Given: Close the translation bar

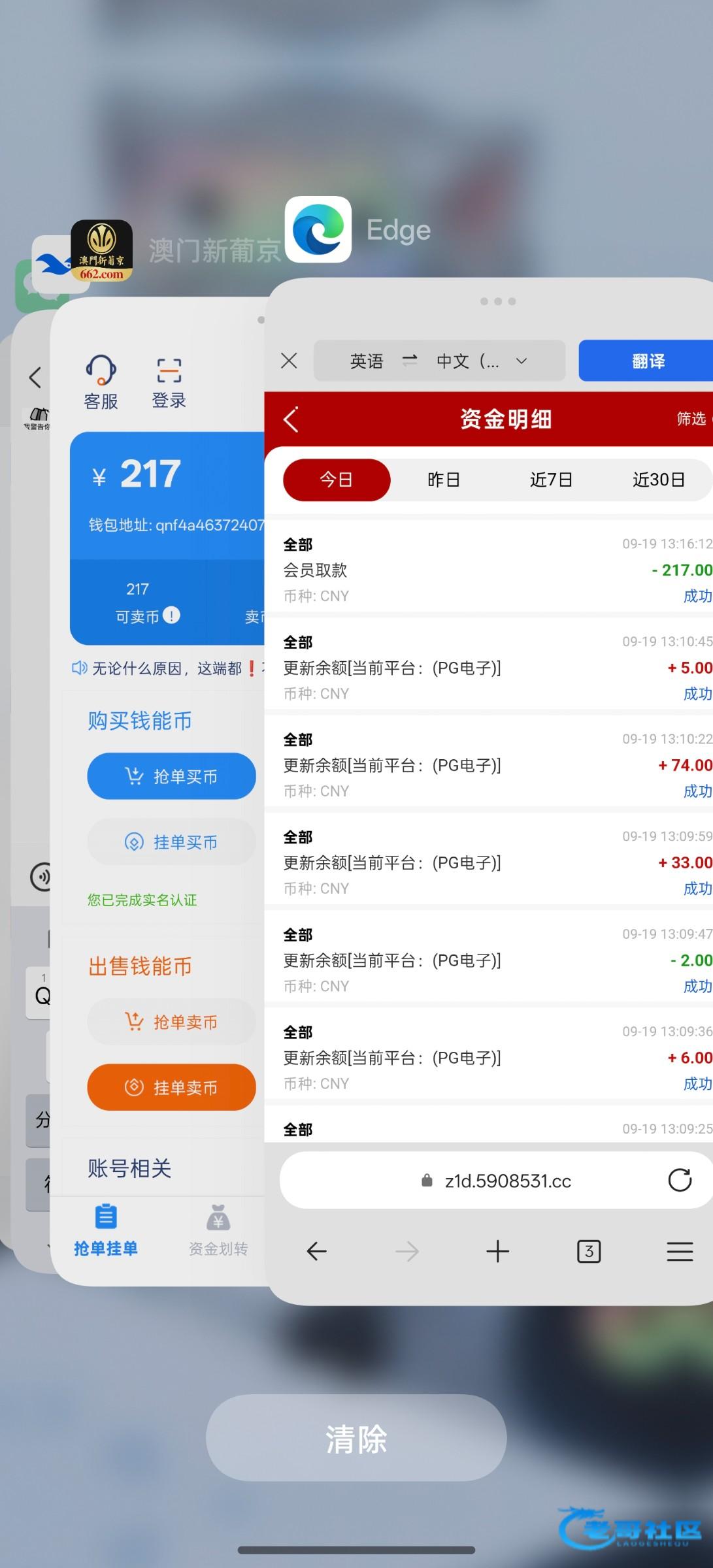Looking at the screenshot, I should click(x=289, y=361).
